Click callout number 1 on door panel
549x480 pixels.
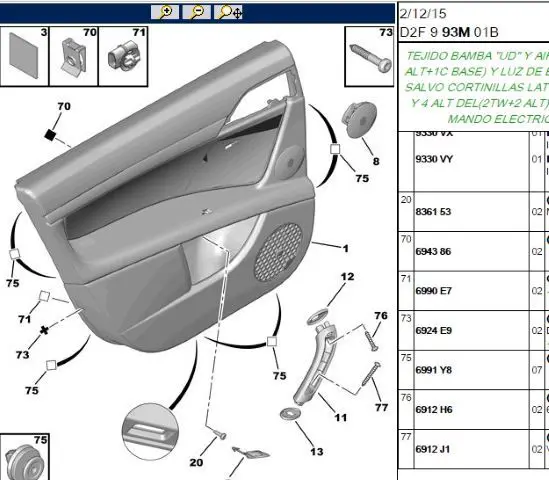click(346, 248)
